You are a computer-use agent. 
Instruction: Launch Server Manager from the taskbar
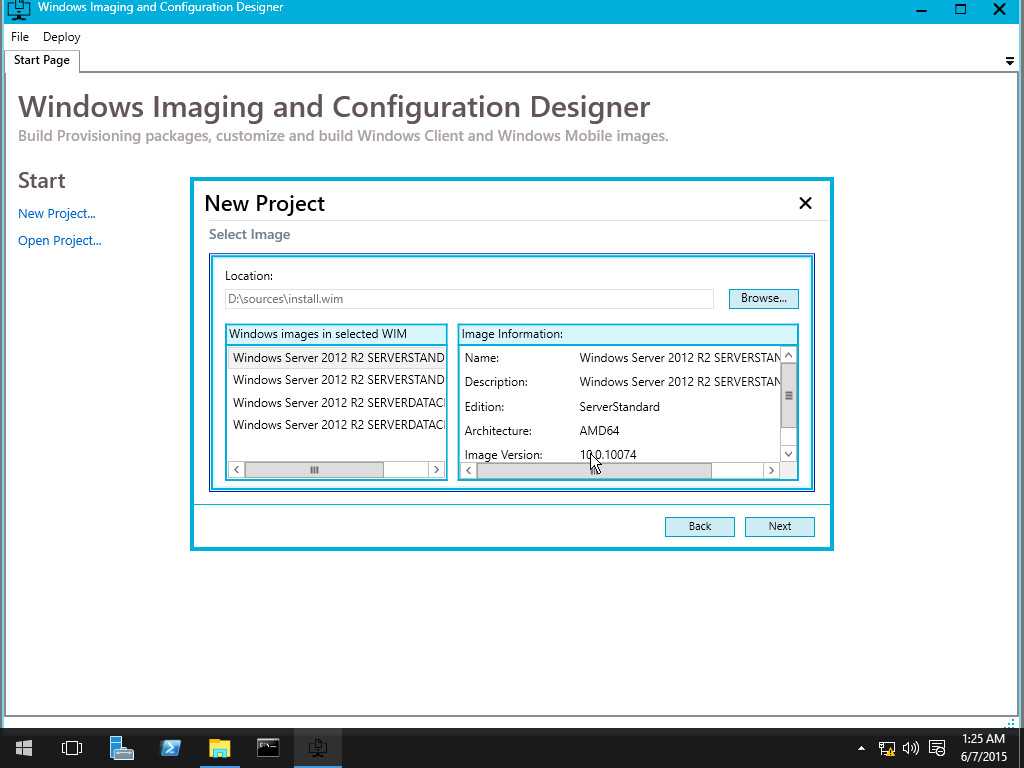pos(122,748)
